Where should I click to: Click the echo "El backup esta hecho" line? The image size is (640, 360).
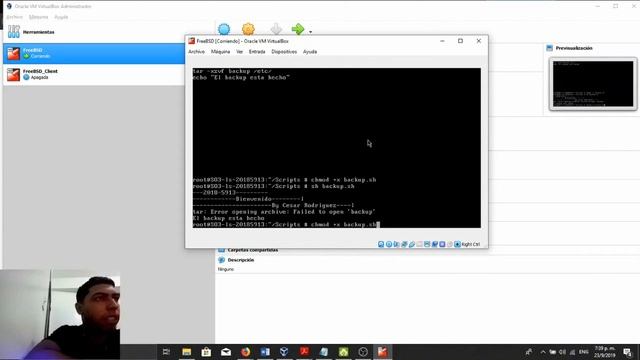pyautogui.click(x=241, y=78)
